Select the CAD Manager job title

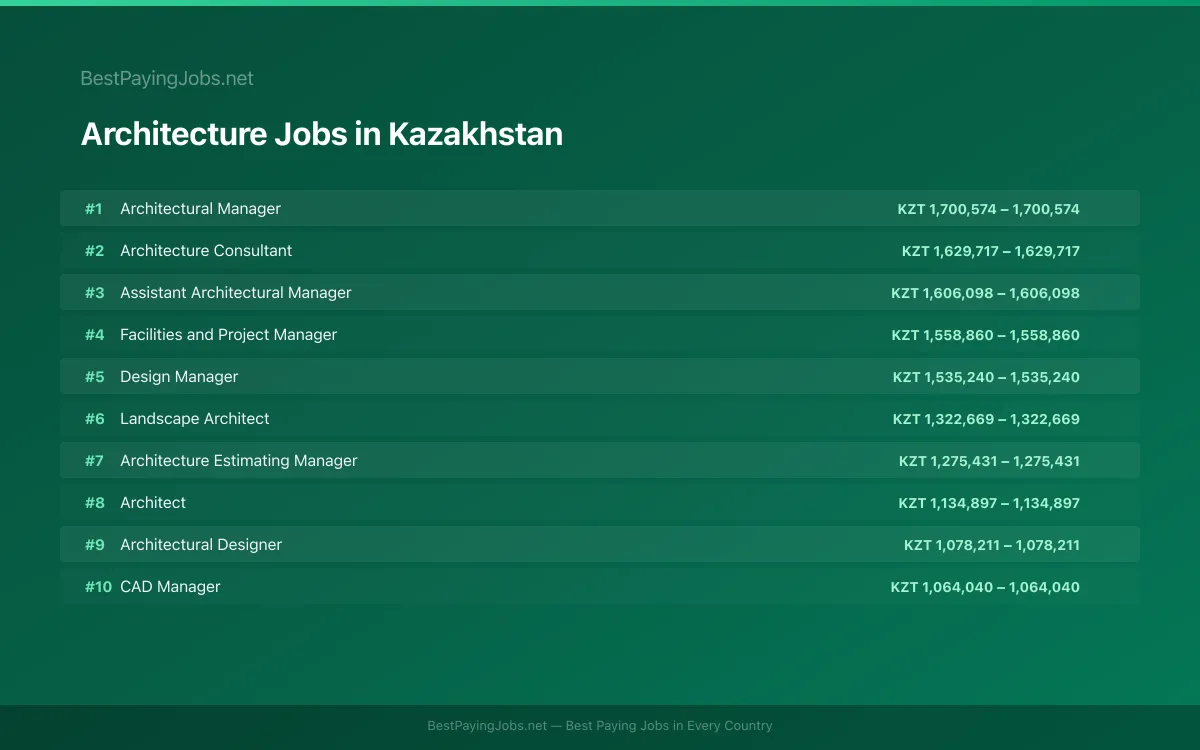pyautogui.click(x=170, y=587)
